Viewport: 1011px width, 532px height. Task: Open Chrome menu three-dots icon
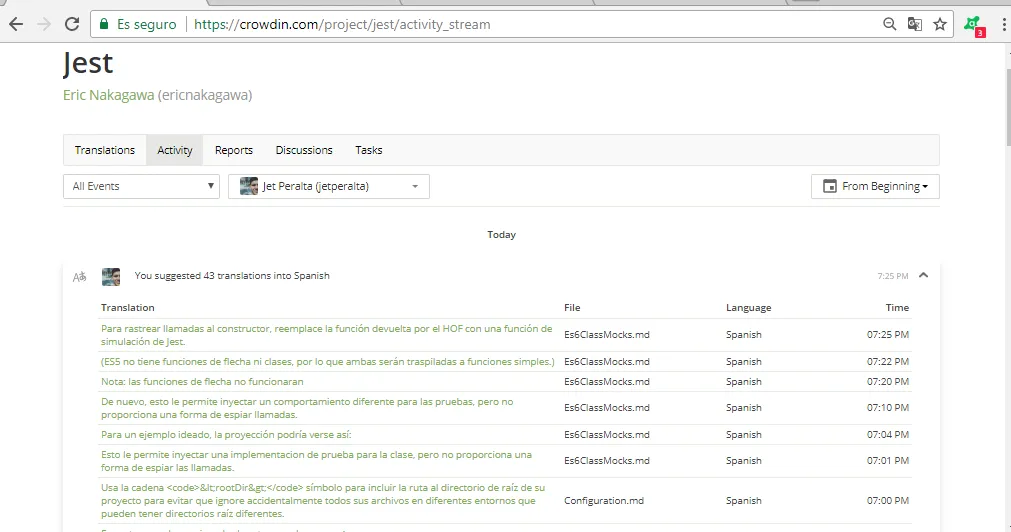click(1004, 25)
